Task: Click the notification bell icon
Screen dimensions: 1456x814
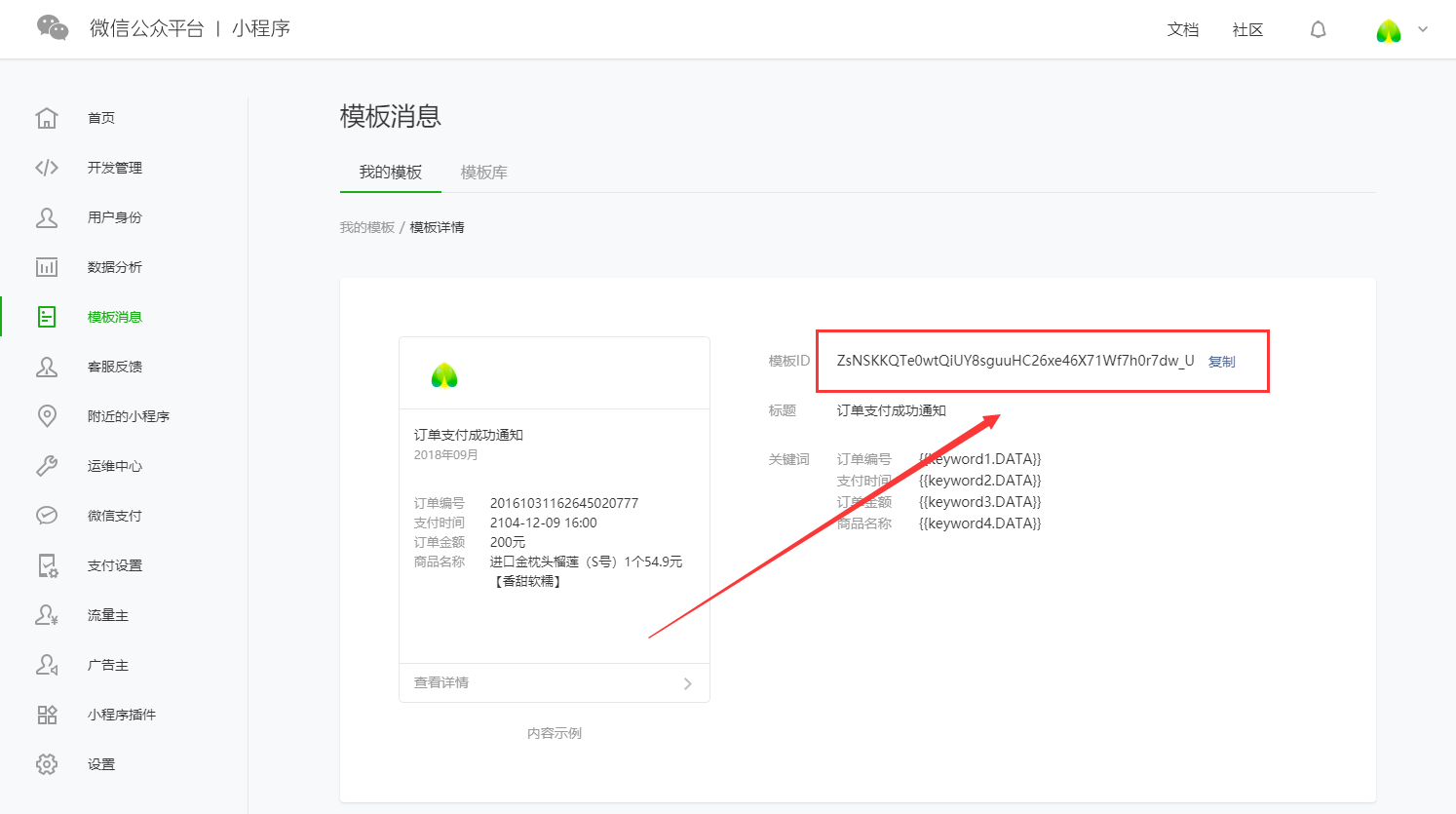Action: coord(1318,30)
